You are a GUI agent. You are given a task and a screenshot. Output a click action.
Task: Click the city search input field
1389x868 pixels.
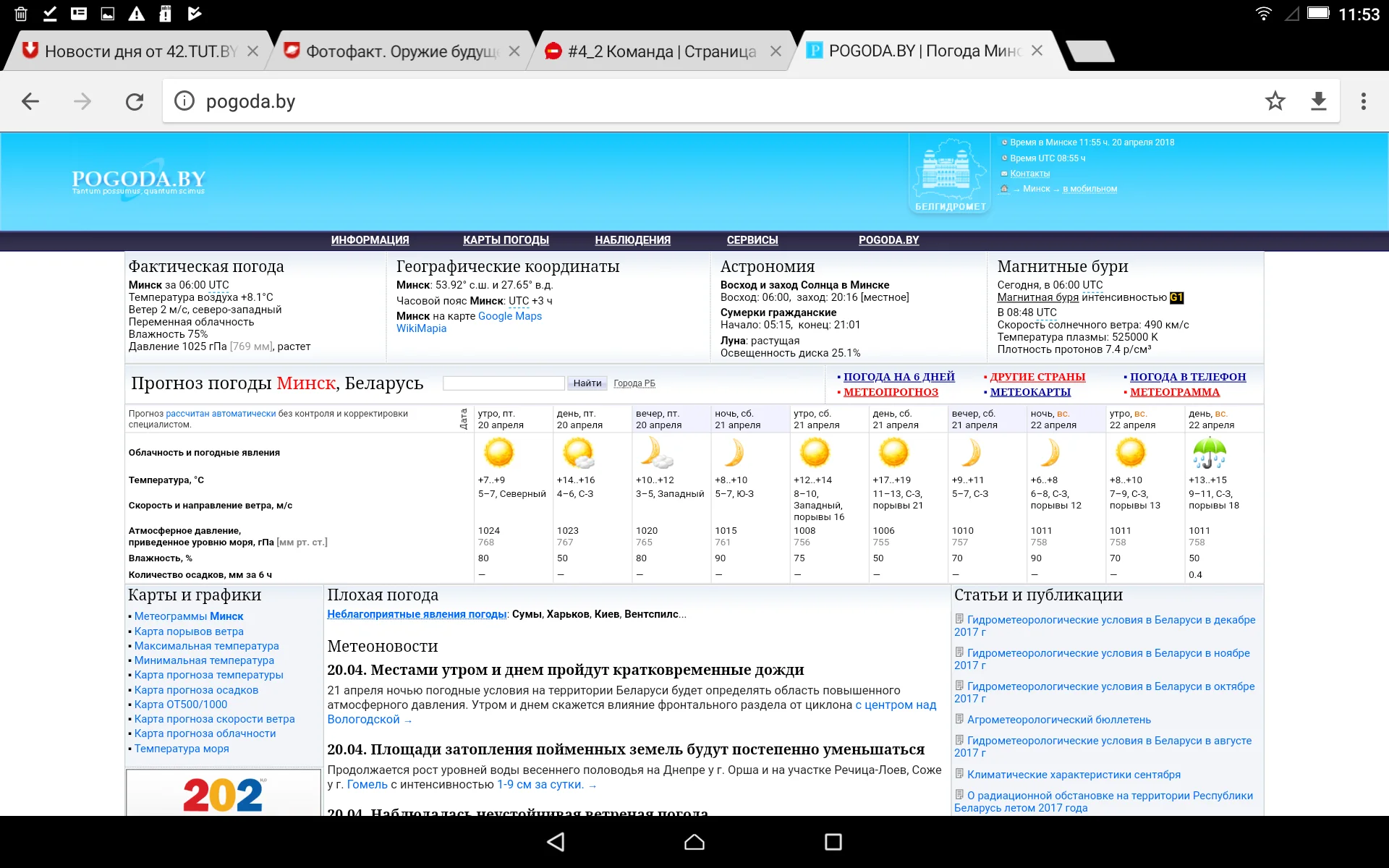coord(505,383)
